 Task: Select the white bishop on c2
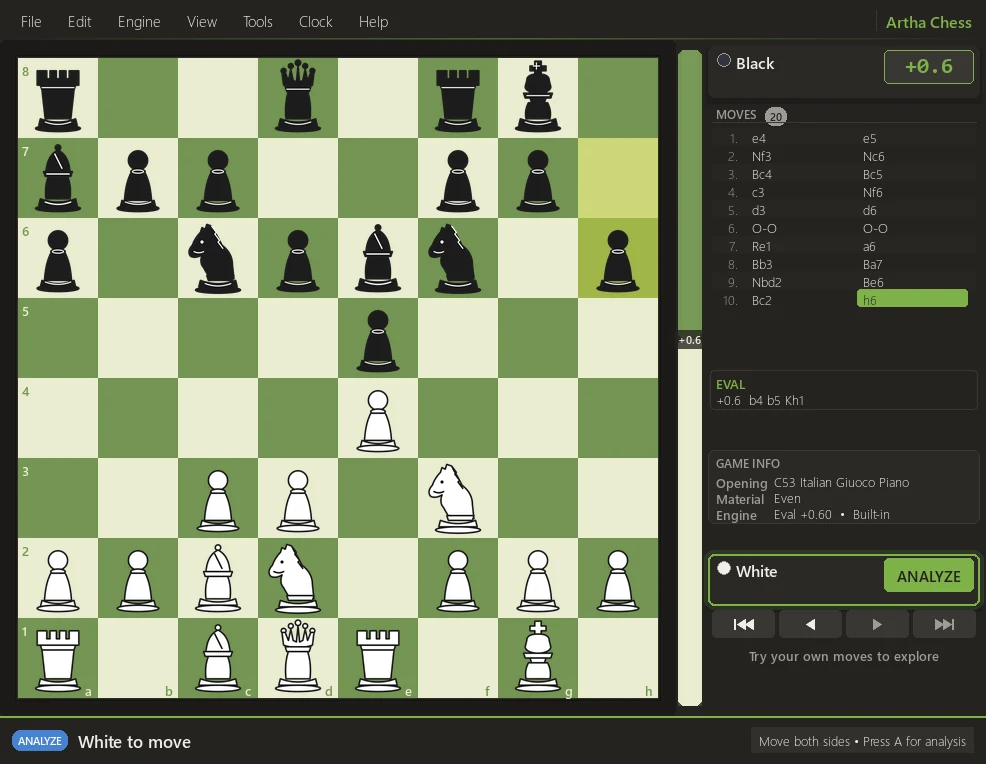coord(218,578)
